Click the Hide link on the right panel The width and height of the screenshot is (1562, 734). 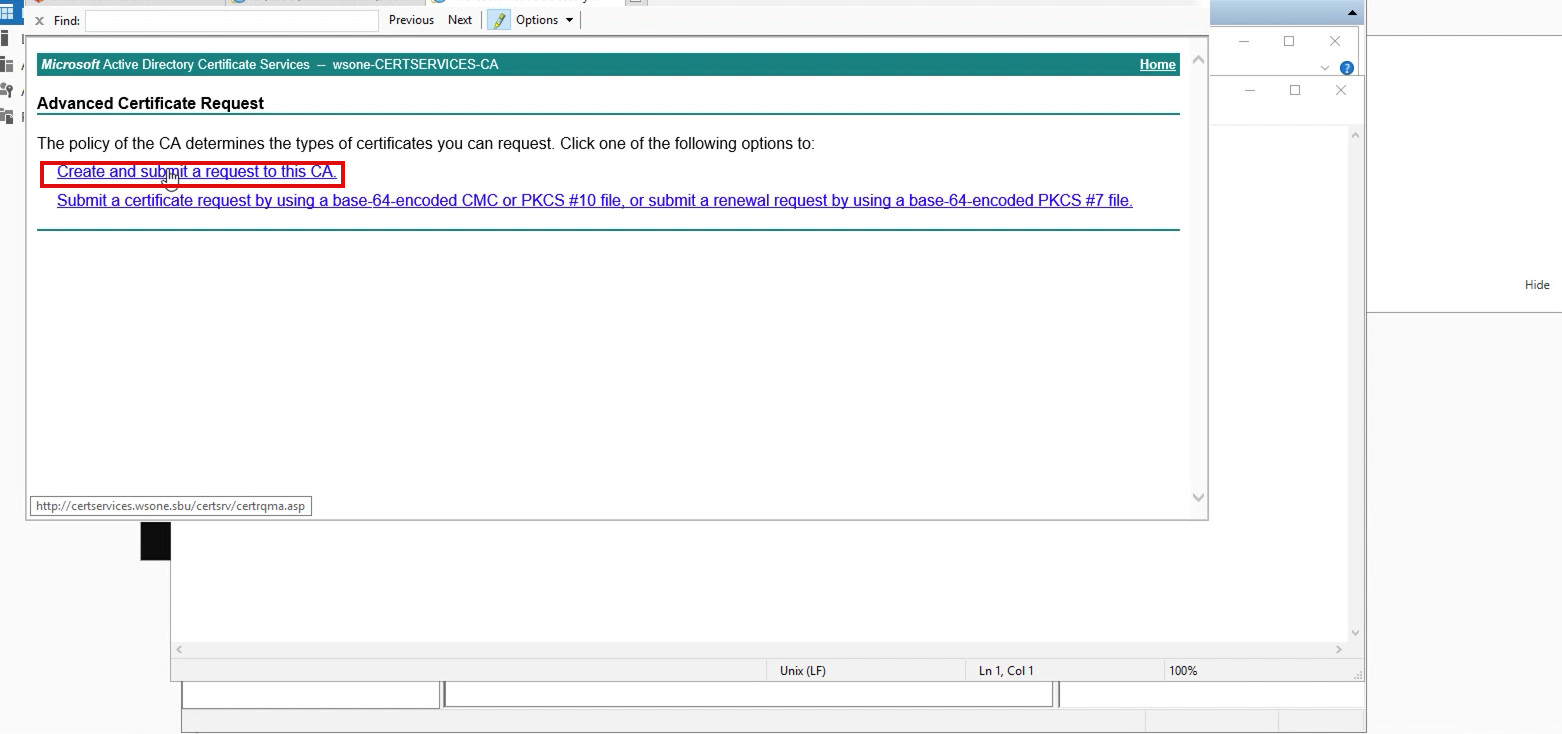point(1536,285)
